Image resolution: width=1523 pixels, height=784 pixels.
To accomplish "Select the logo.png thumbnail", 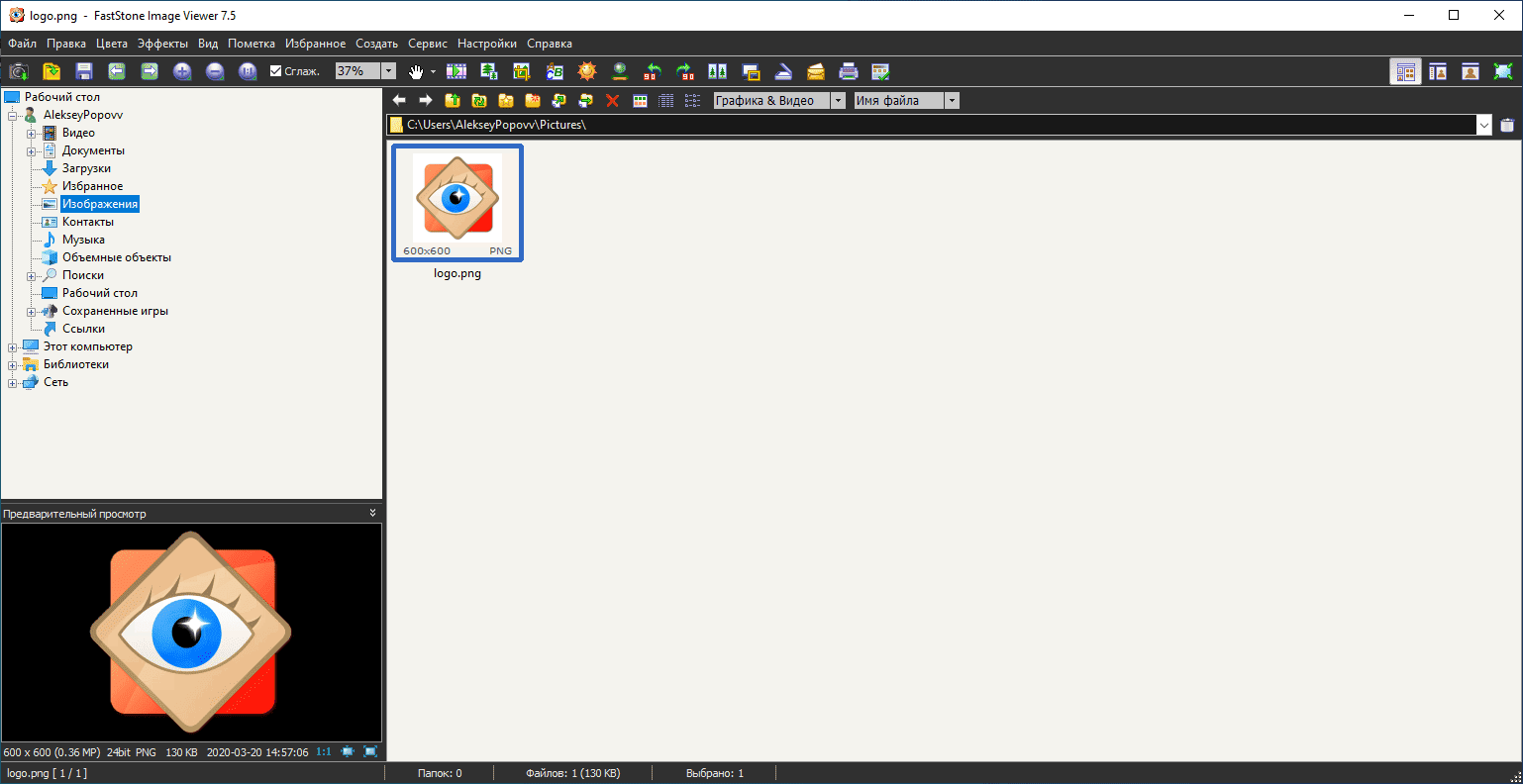I will pos(457,203).
